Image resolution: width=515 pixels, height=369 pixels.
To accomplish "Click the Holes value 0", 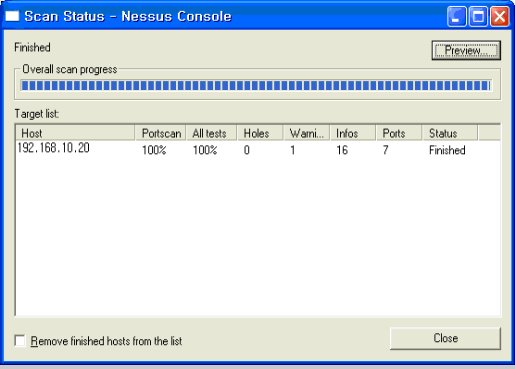I will coord(247,150).
